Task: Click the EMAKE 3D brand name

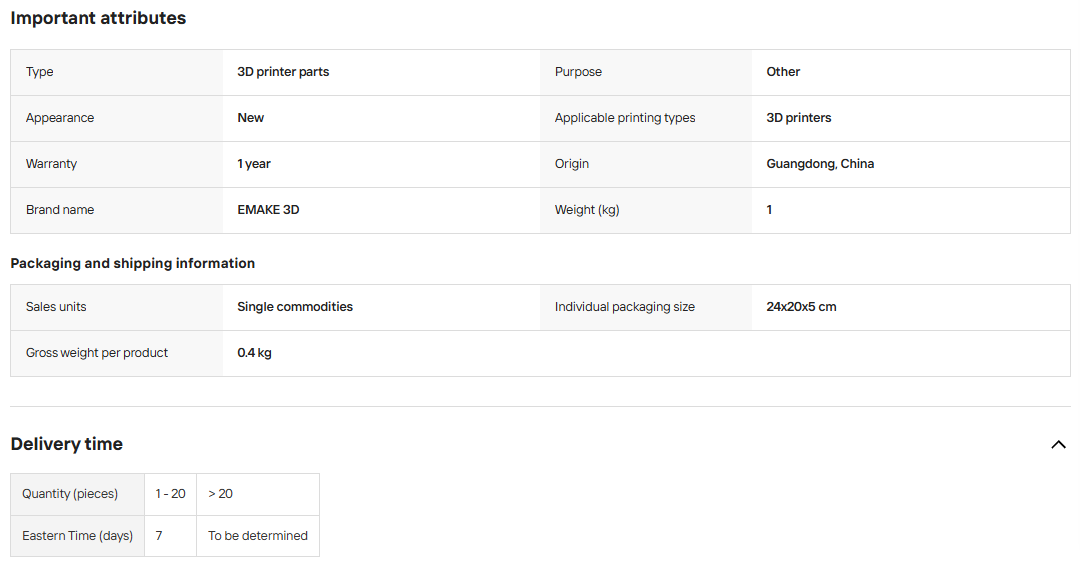Action: 268,210
